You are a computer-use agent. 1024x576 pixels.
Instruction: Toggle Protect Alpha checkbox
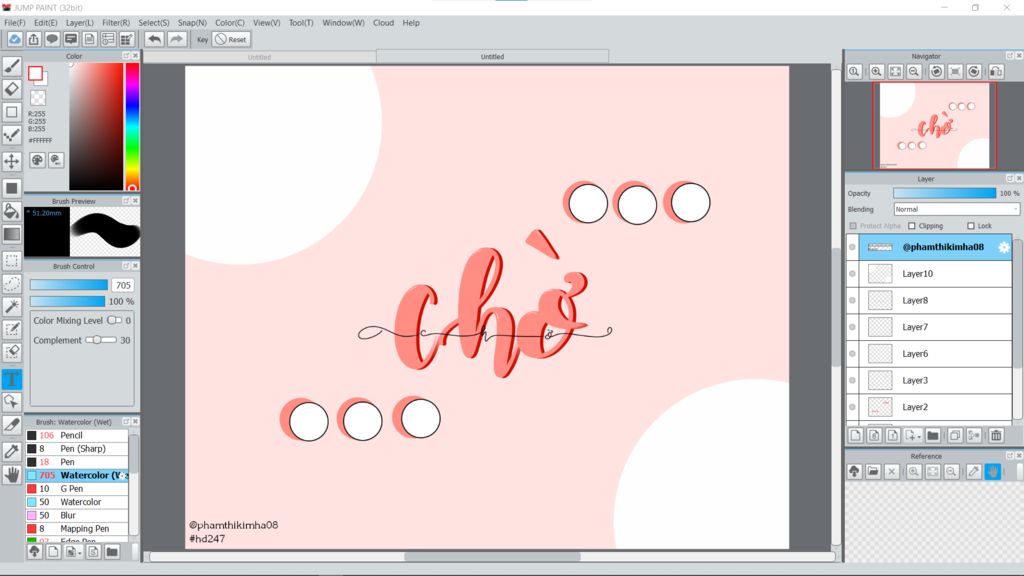click(853, 226)
